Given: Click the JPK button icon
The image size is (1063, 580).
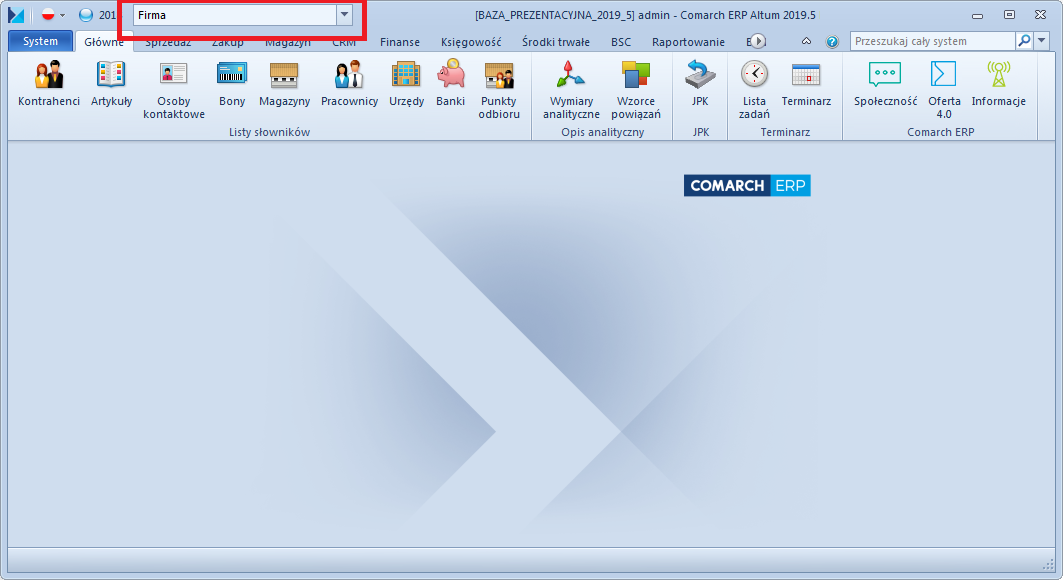Looking at the screenshot, I should pos(700,75).
